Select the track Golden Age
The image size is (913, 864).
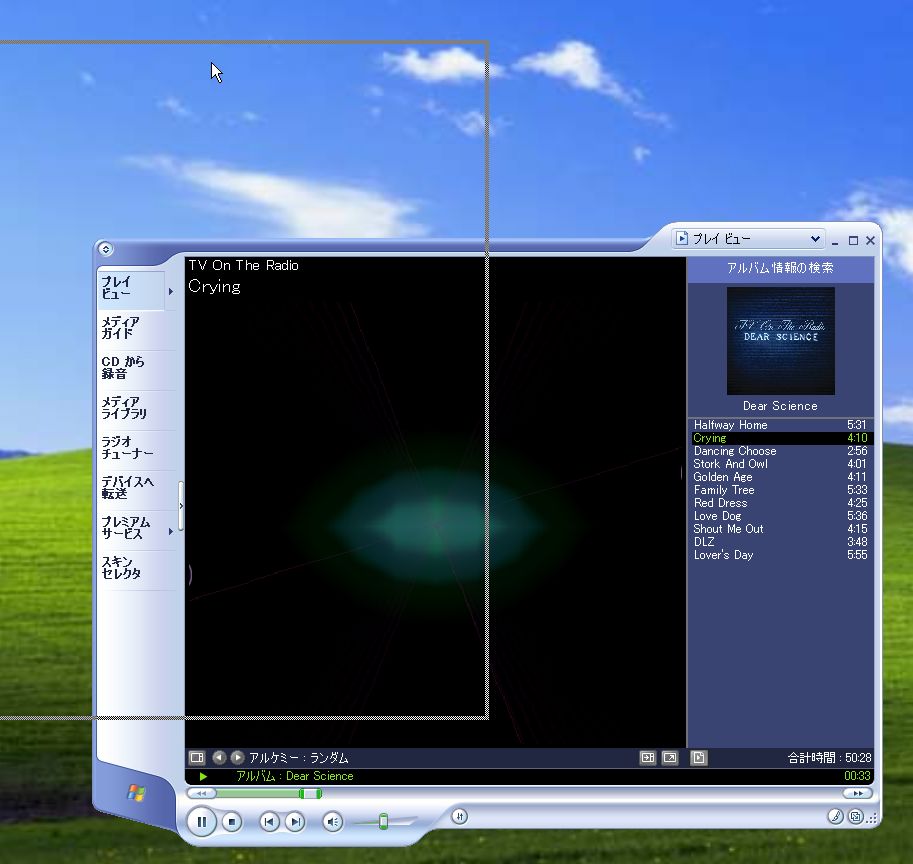tap(780, 477)
